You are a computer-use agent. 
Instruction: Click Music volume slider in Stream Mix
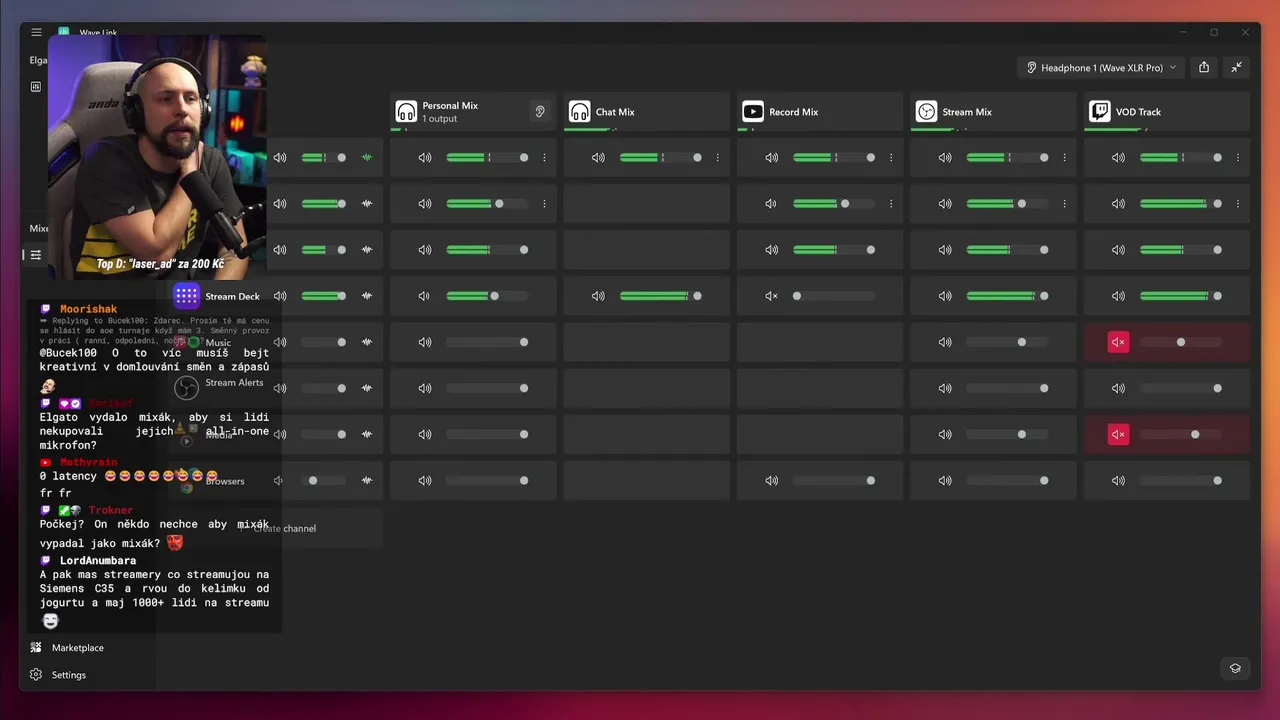click(1008, 342)
